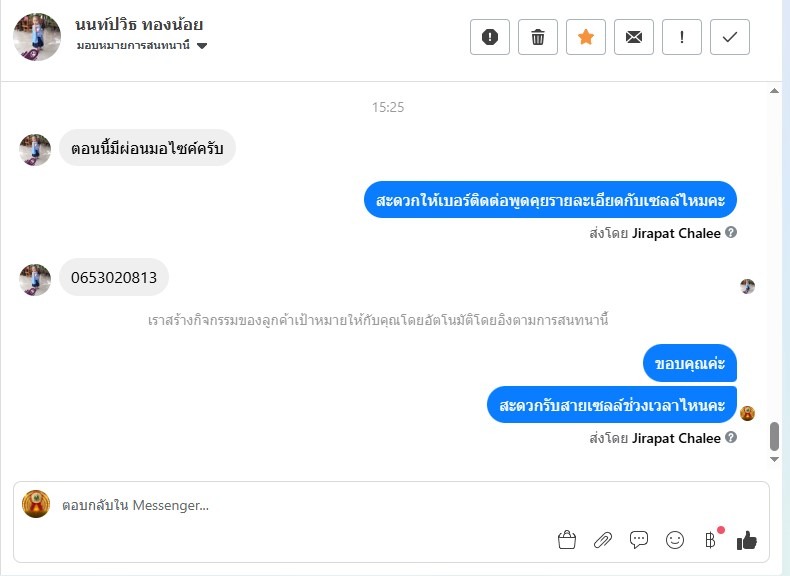790x576 pixels.
Task: Click the phone number 0653020813 message
Action: [114, 277]
